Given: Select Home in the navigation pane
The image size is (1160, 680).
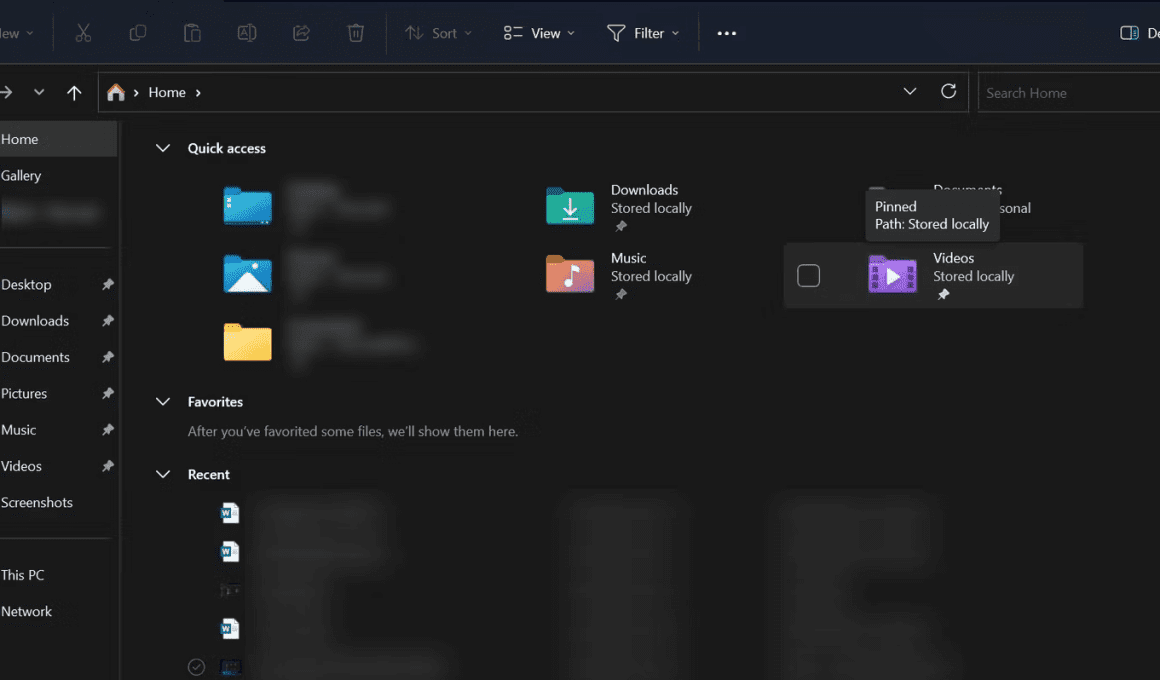Looking at the screenshot, I should point(58,139).
